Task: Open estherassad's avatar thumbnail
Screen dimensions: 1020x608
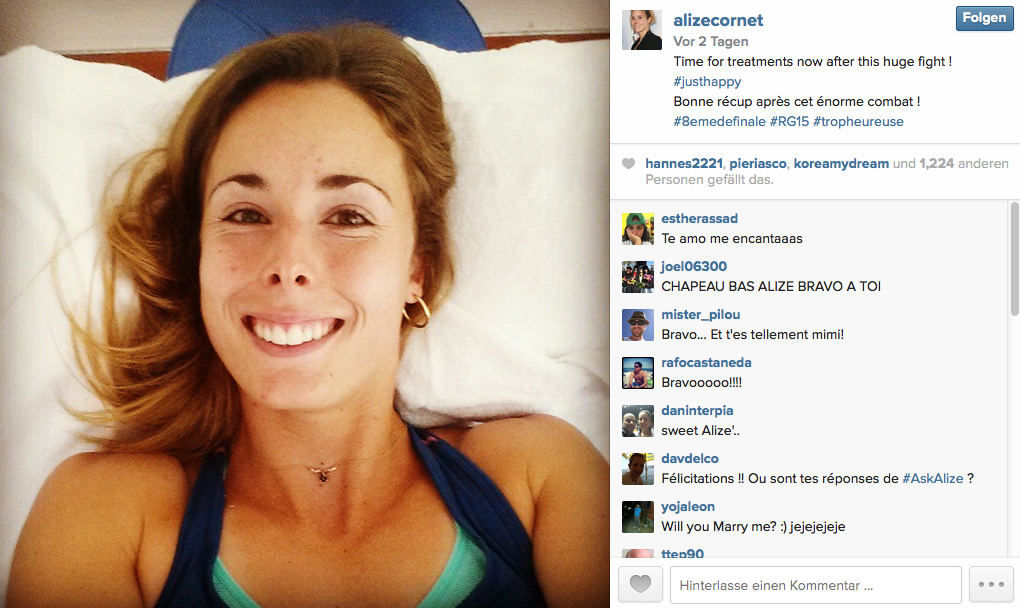Action: pos(638,229)
